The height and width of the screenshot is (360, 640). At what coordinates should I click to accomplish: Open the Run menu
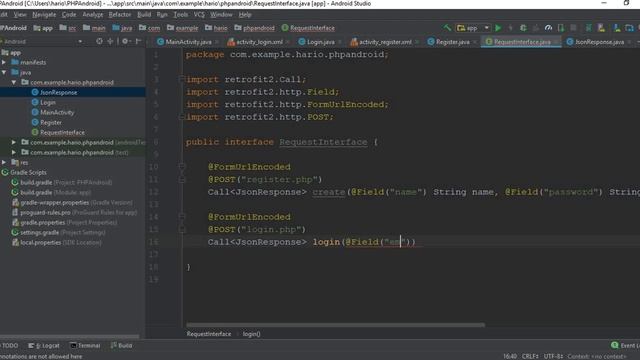[162, 15]
